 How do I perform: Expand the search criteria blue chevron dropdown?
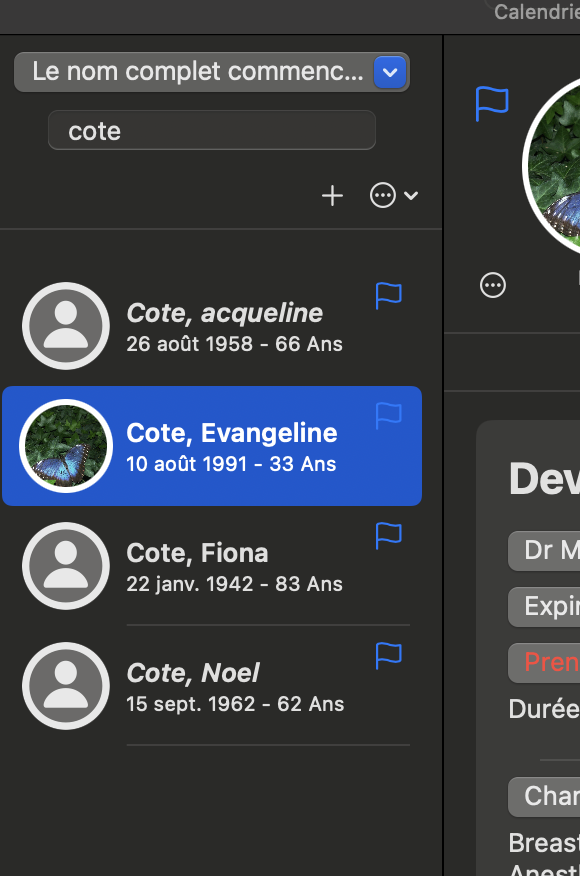(389, 72)
